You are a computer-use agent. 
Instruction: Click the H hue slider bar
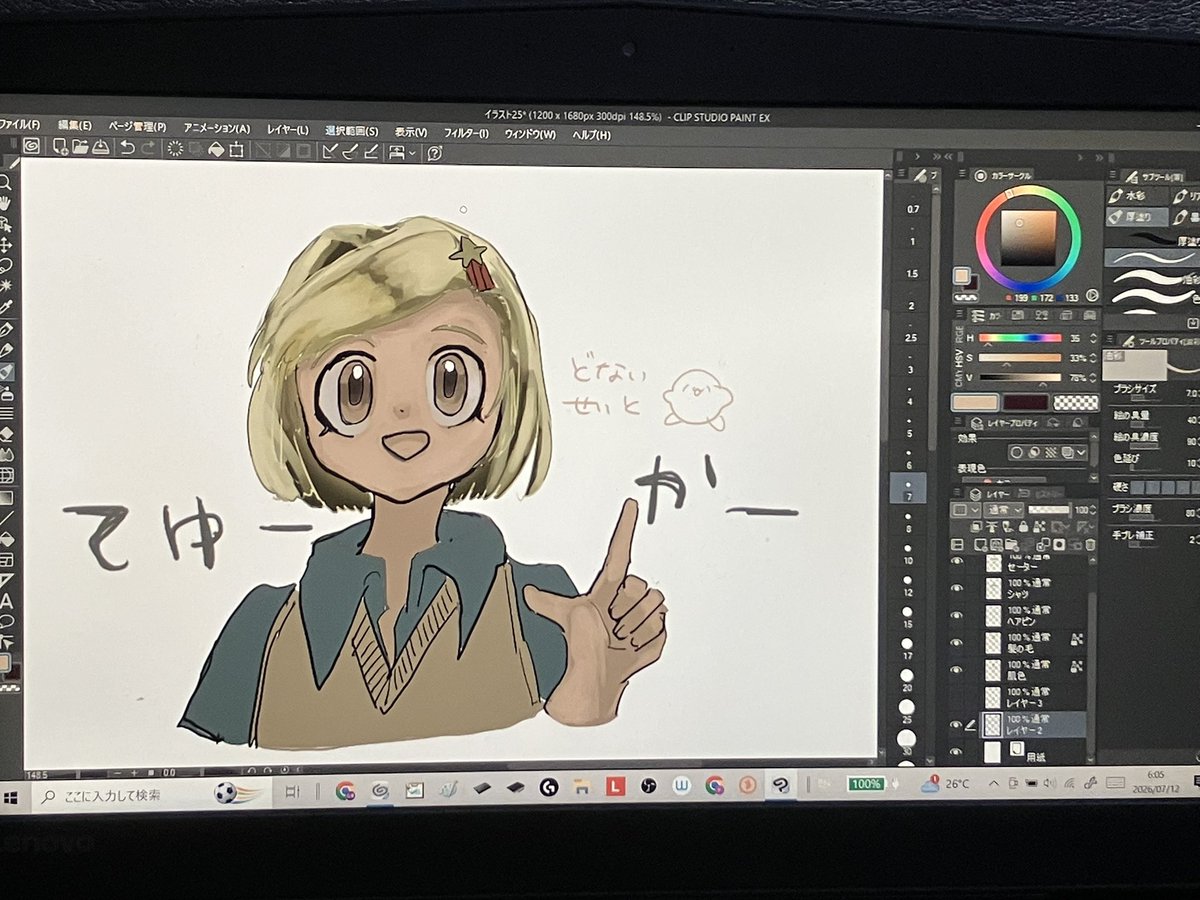(x=1019, y=338)
